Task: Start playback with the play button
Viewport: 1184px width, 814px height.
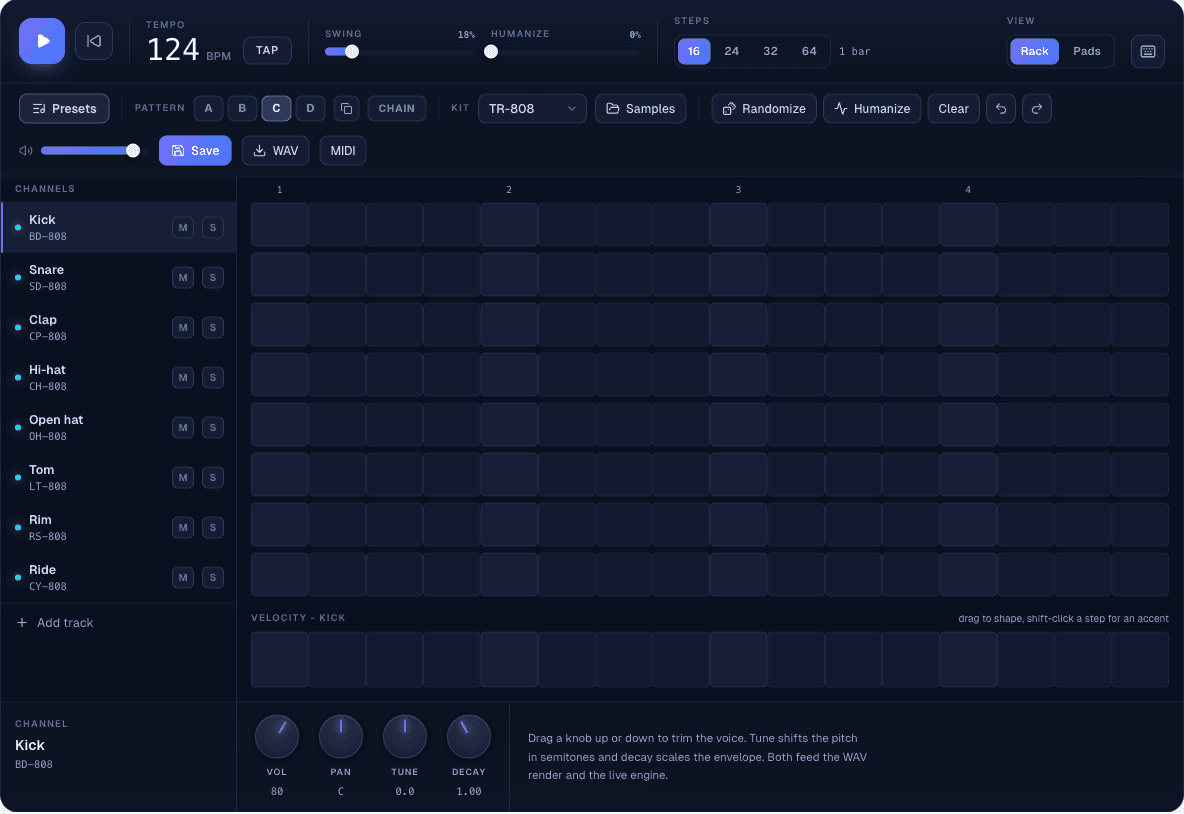Action: pyautogui.click(x=42, y=41)
